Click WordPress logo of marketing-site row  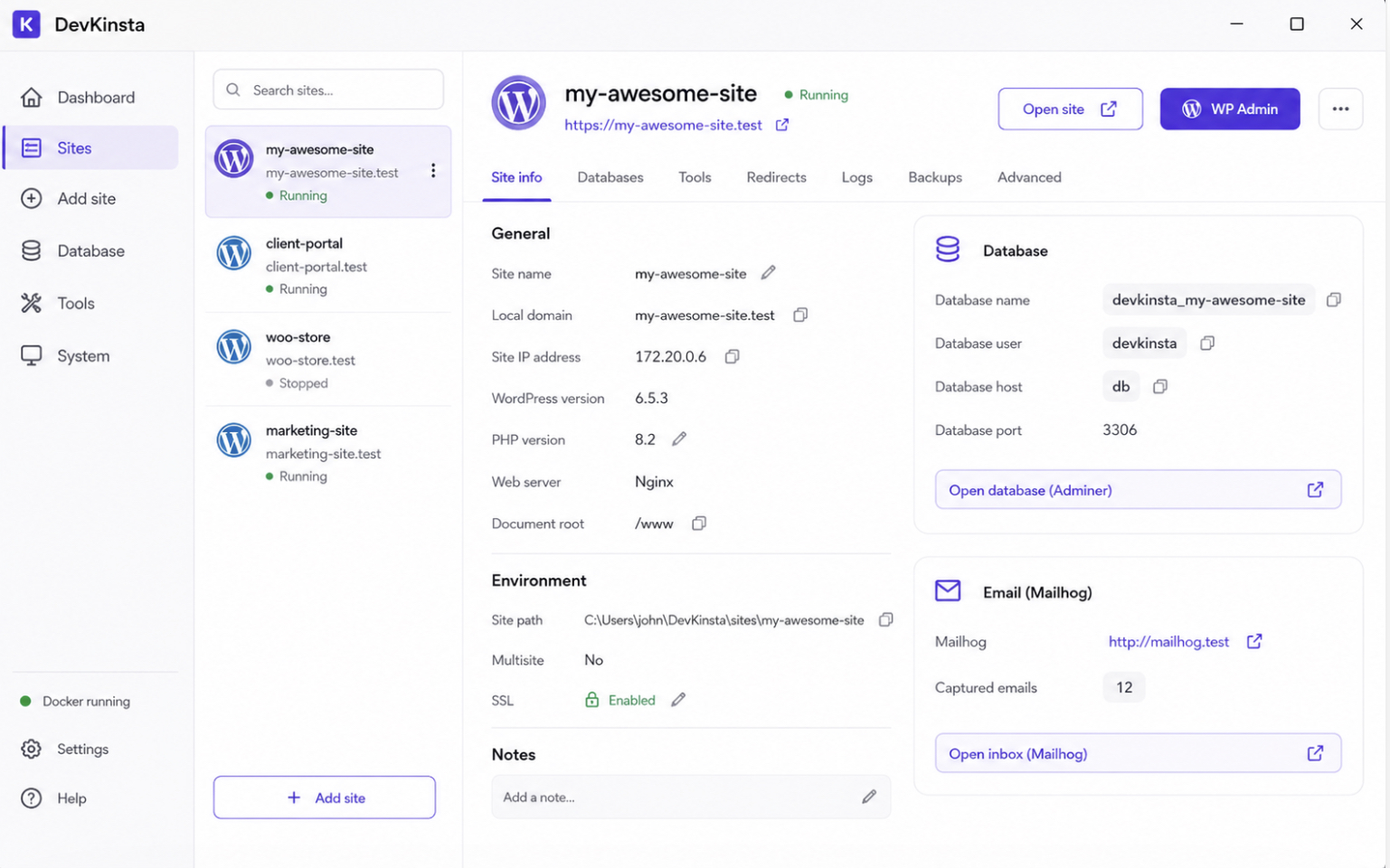coord(233,440)
